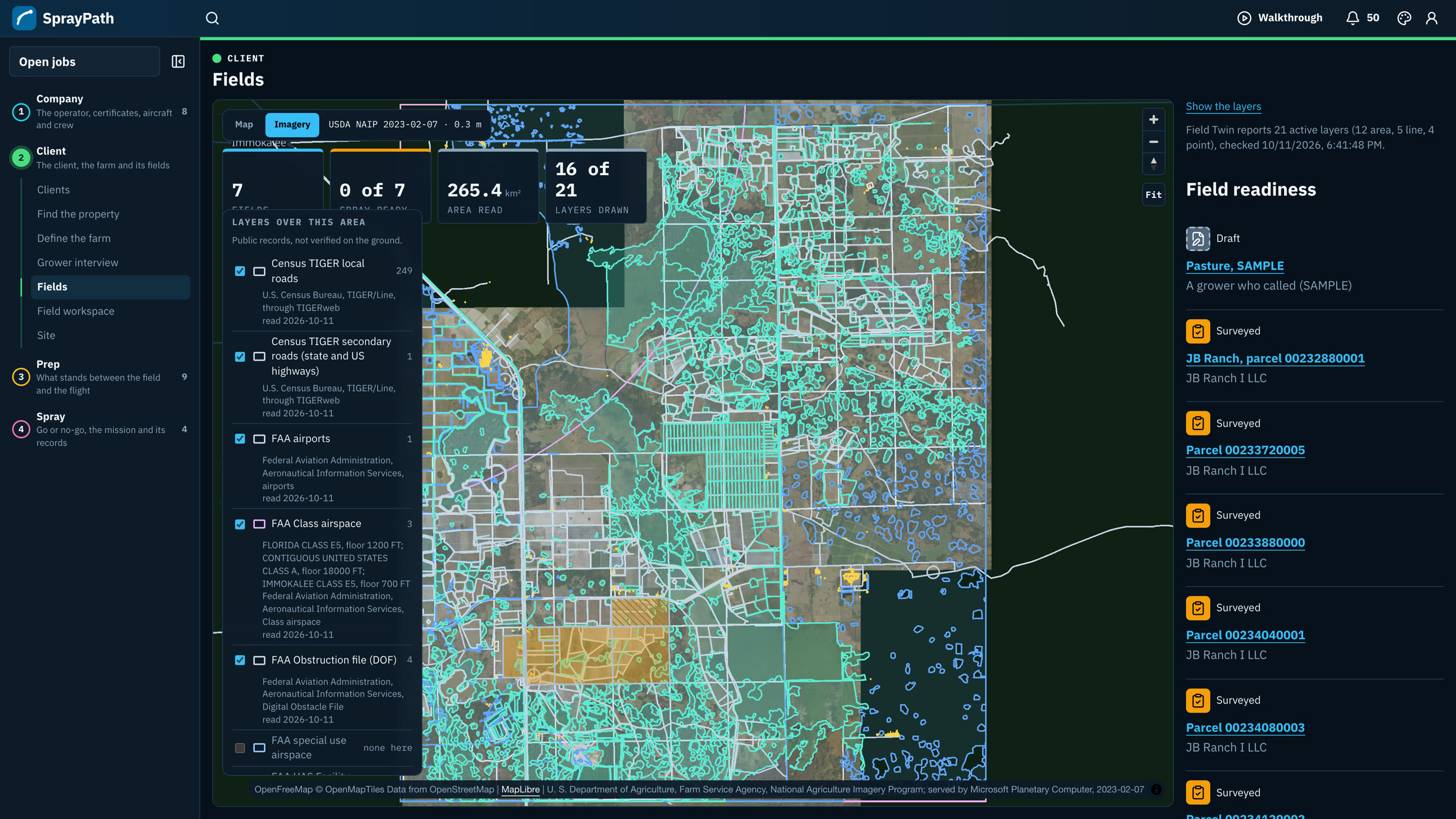This screenshot has height=819, width=1456.
Task: Zoom in on the map
Action: tap(1153, 119)
